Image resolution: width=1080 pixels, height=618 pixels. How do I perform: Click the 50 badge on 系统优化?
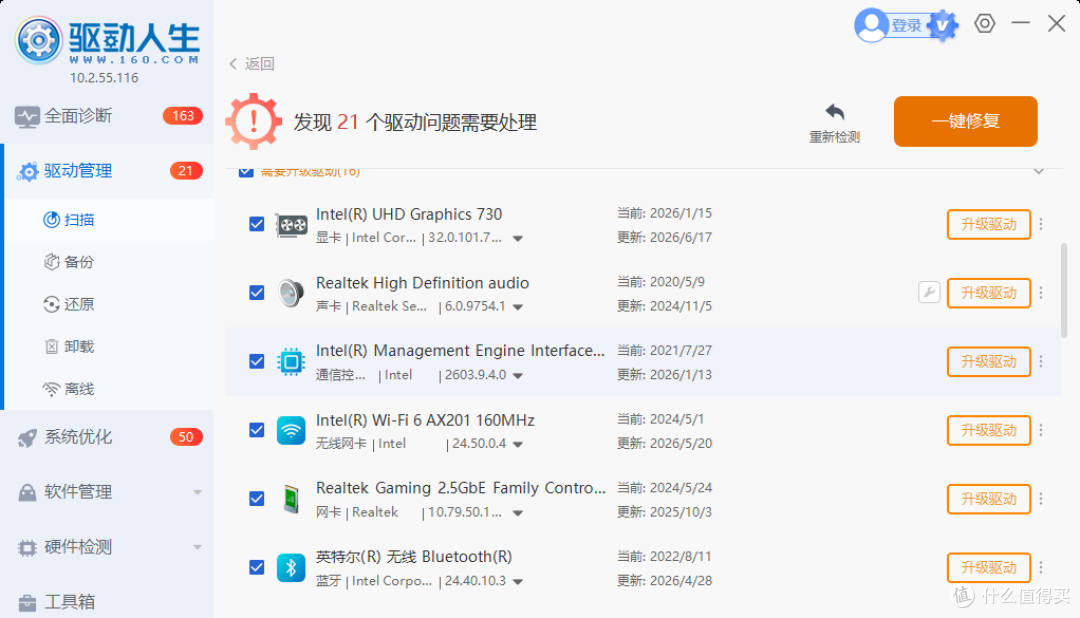coord(186,437)
